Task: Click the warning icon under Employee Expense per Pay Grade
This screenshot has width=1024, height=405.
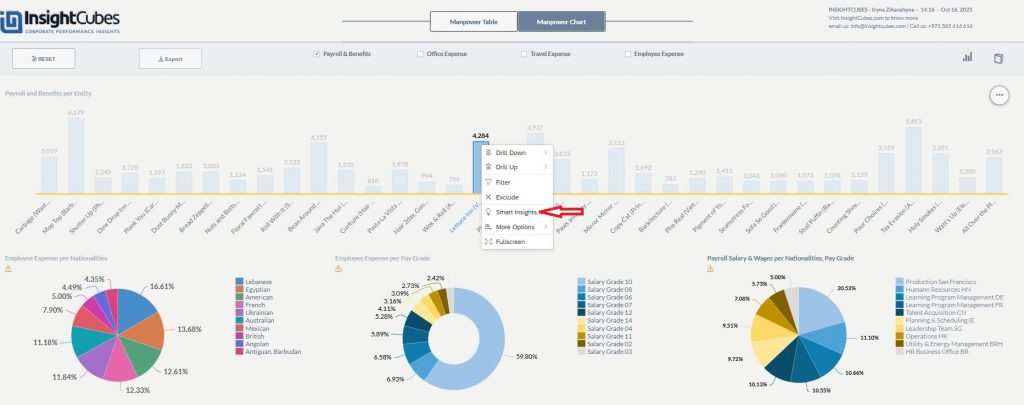Action: click(338, 268)
